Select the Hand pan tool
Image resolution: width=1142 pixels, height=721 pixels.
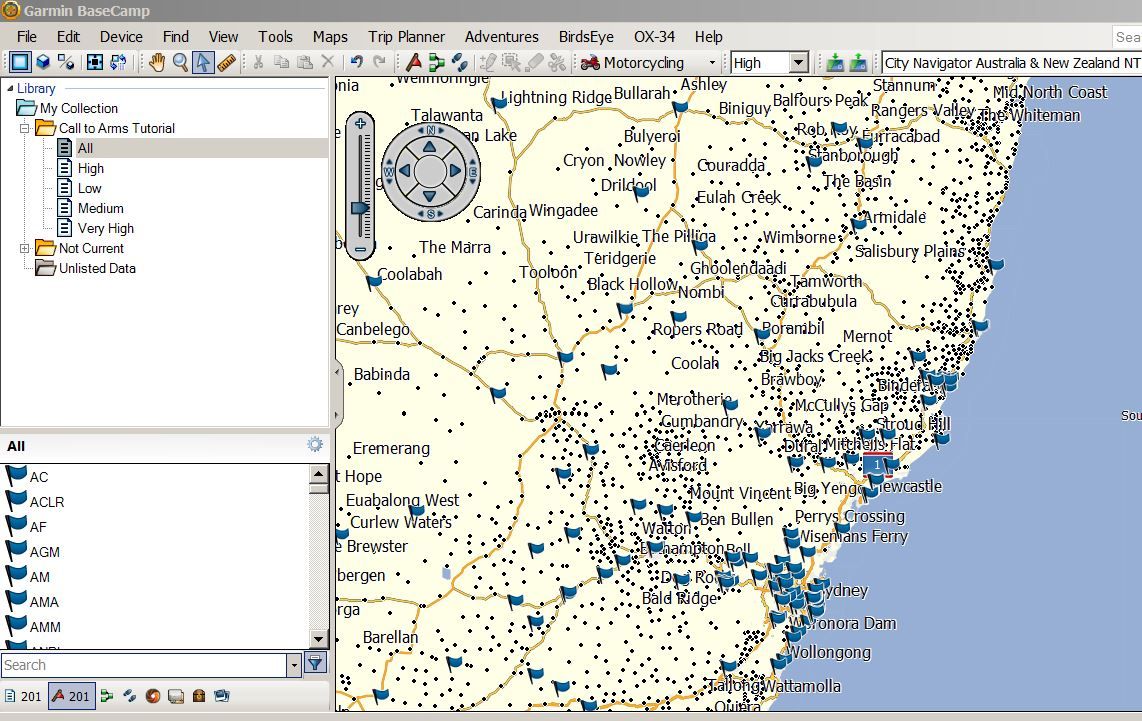point(157,63)
